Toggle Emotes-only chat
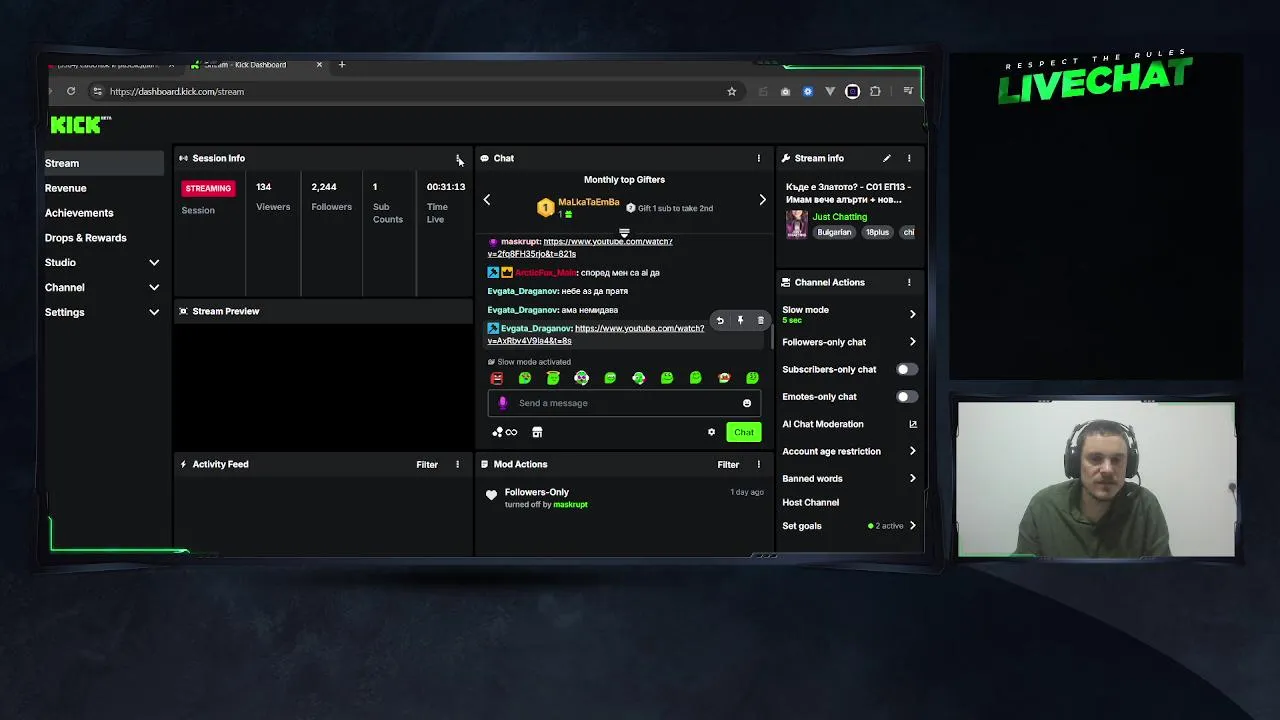 906,397
